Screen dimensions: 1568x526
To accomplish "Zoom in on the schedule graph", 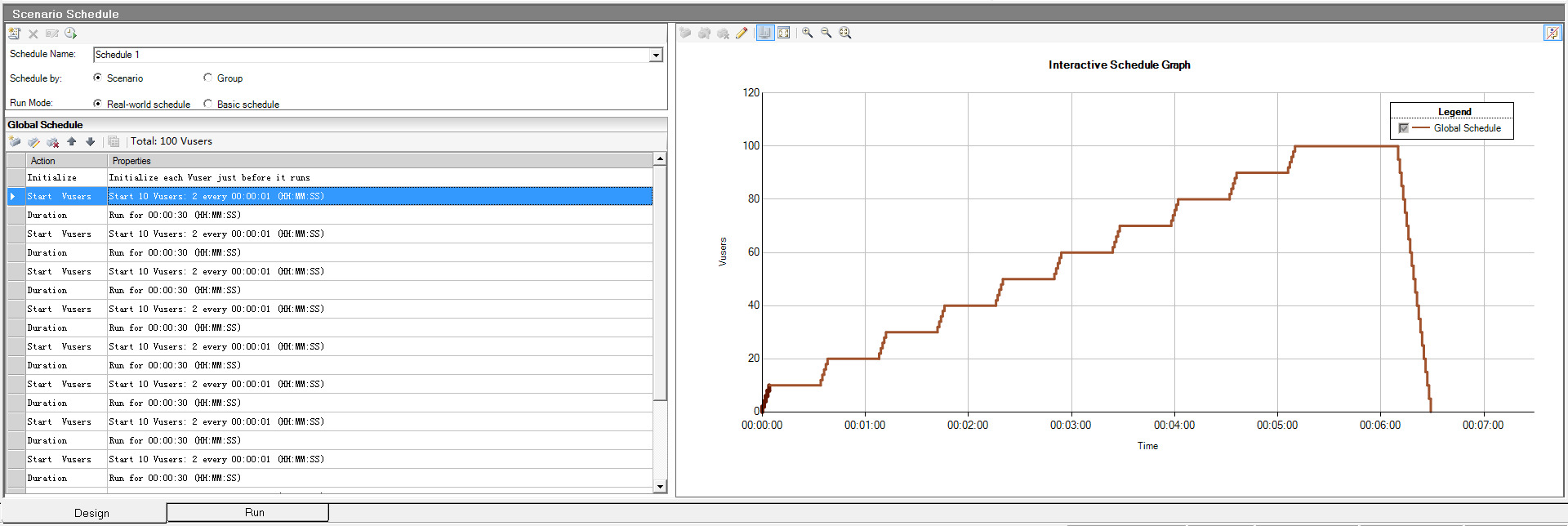I will tap(807, 33).
